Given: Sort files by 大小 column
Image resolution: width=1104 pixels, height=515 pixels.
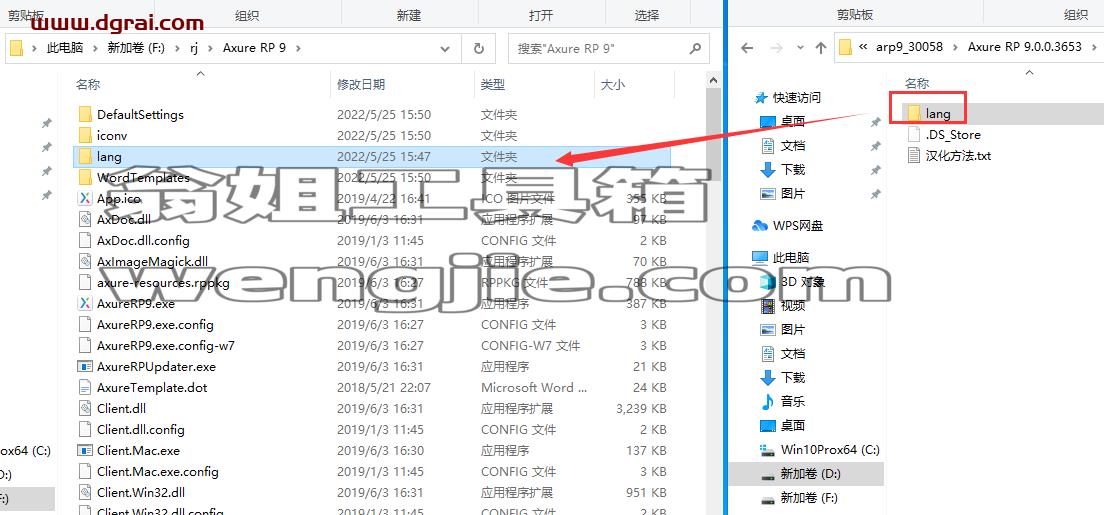Looking at the screenshot, I should tap(613, 85).
